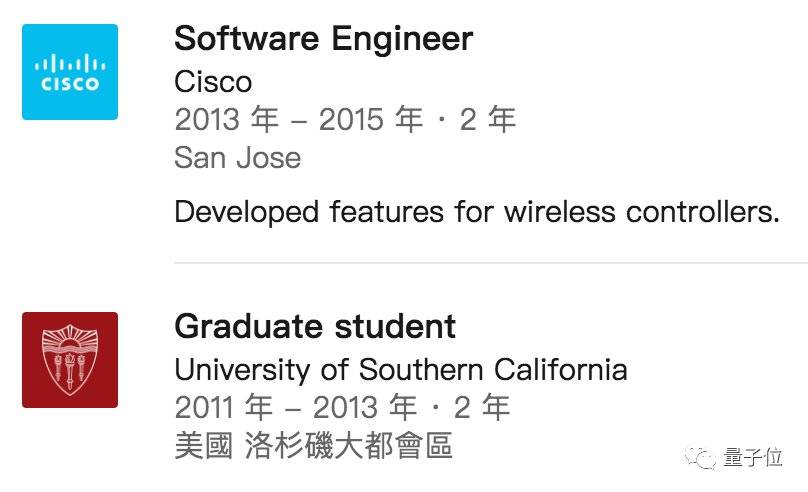The width and height of the screenshot is (808, 492).
Task: Click the San Jose location text
Action: 237,158
